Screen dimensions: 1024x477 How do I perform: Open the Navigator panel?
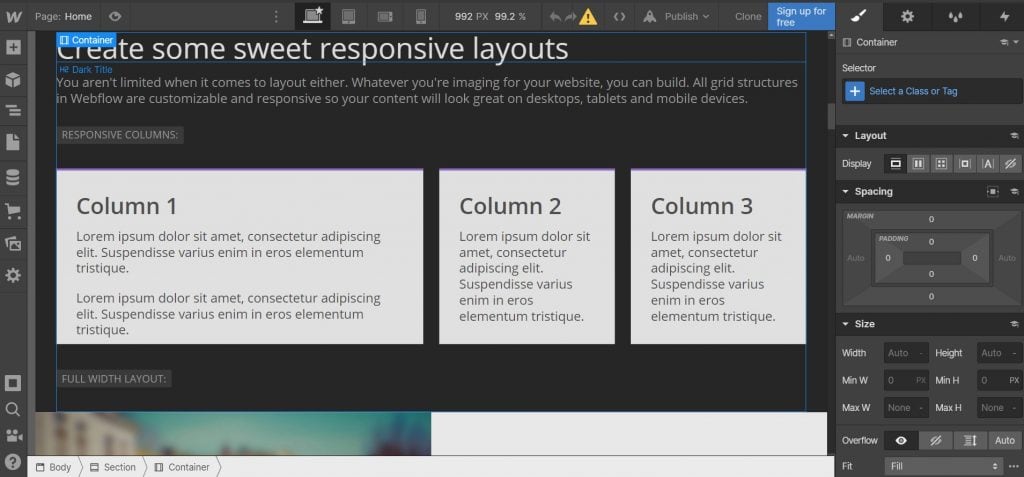point(13,111)
